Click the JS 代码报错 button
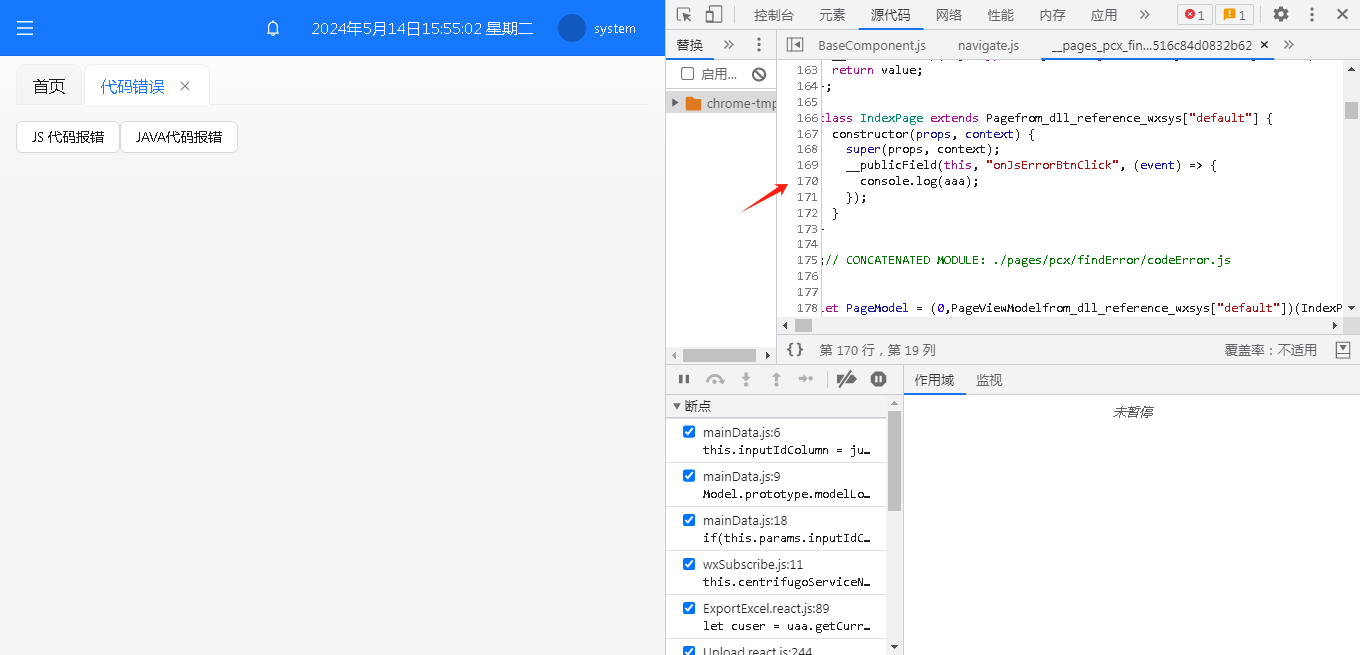Viewport: 1360px width, 655px height. coord(68,137)
